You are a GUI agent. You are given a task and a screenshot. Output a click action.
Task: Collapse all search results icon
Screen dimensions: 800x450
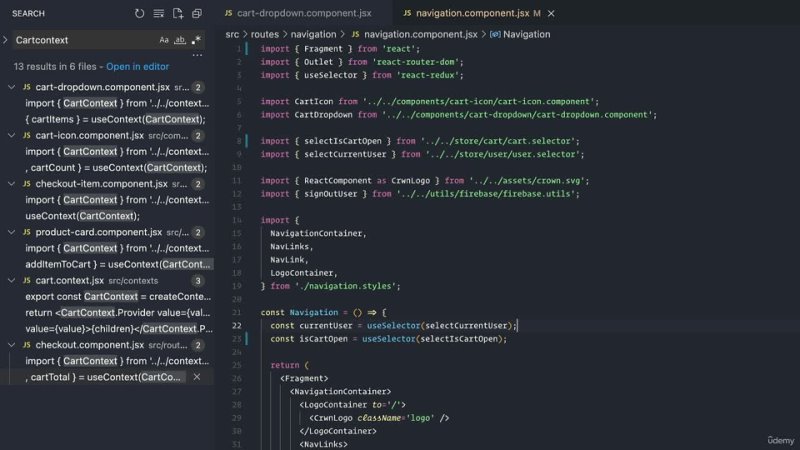tap(197, 14)
